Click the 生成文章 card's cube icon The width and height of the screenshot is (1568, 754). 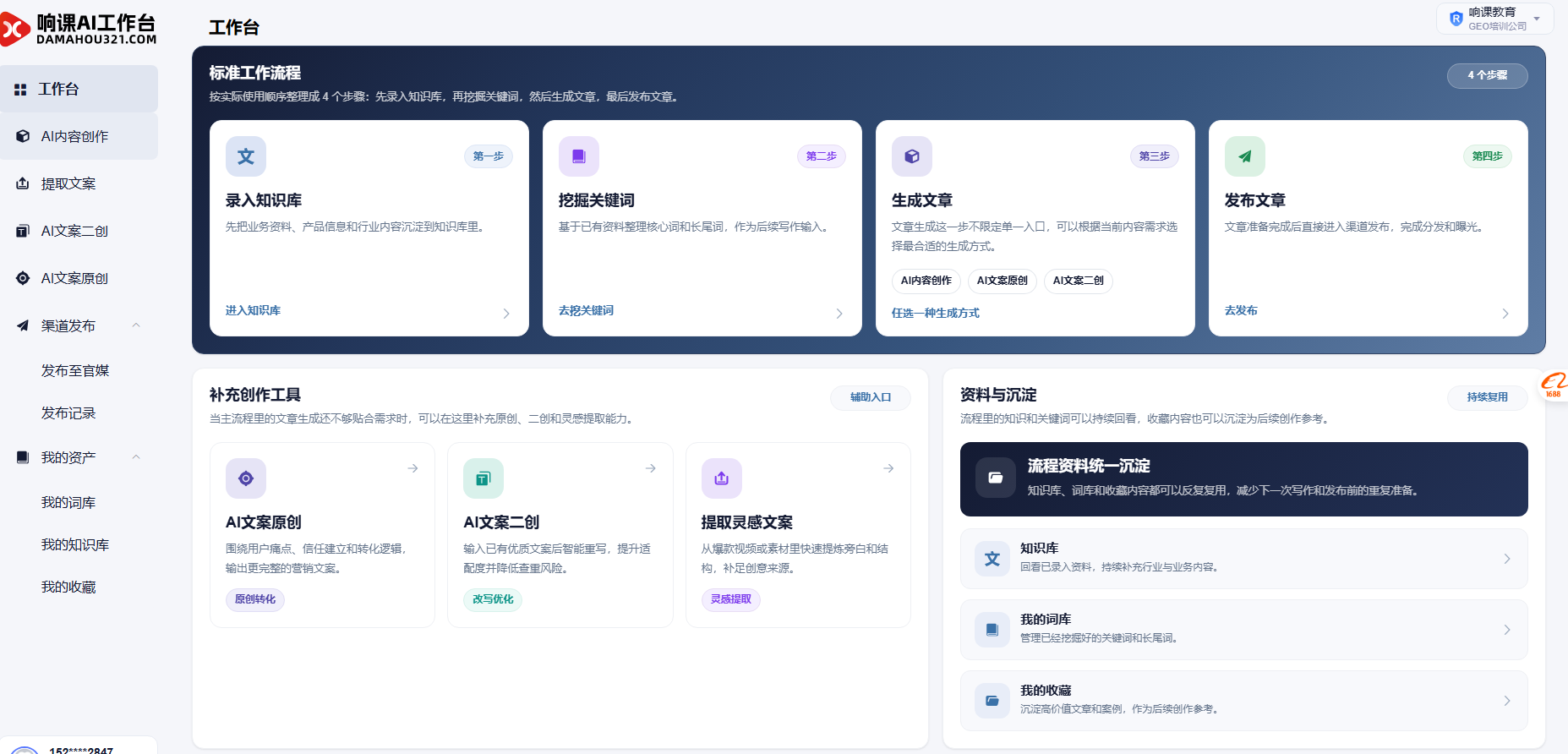pyautogui.click(x=912, y=156)
